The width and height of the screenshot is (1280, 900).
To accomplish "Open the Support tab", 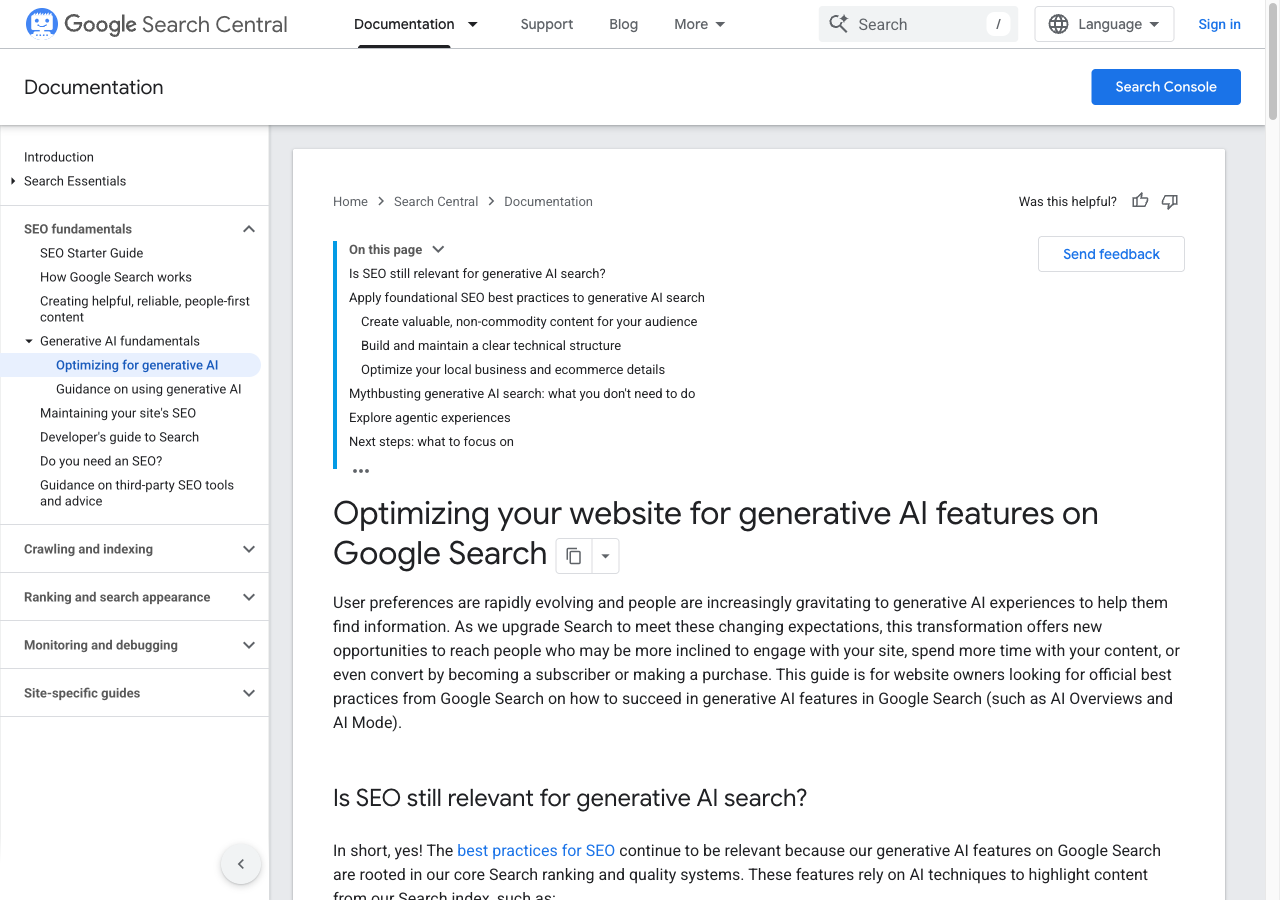I will [547, 24].
